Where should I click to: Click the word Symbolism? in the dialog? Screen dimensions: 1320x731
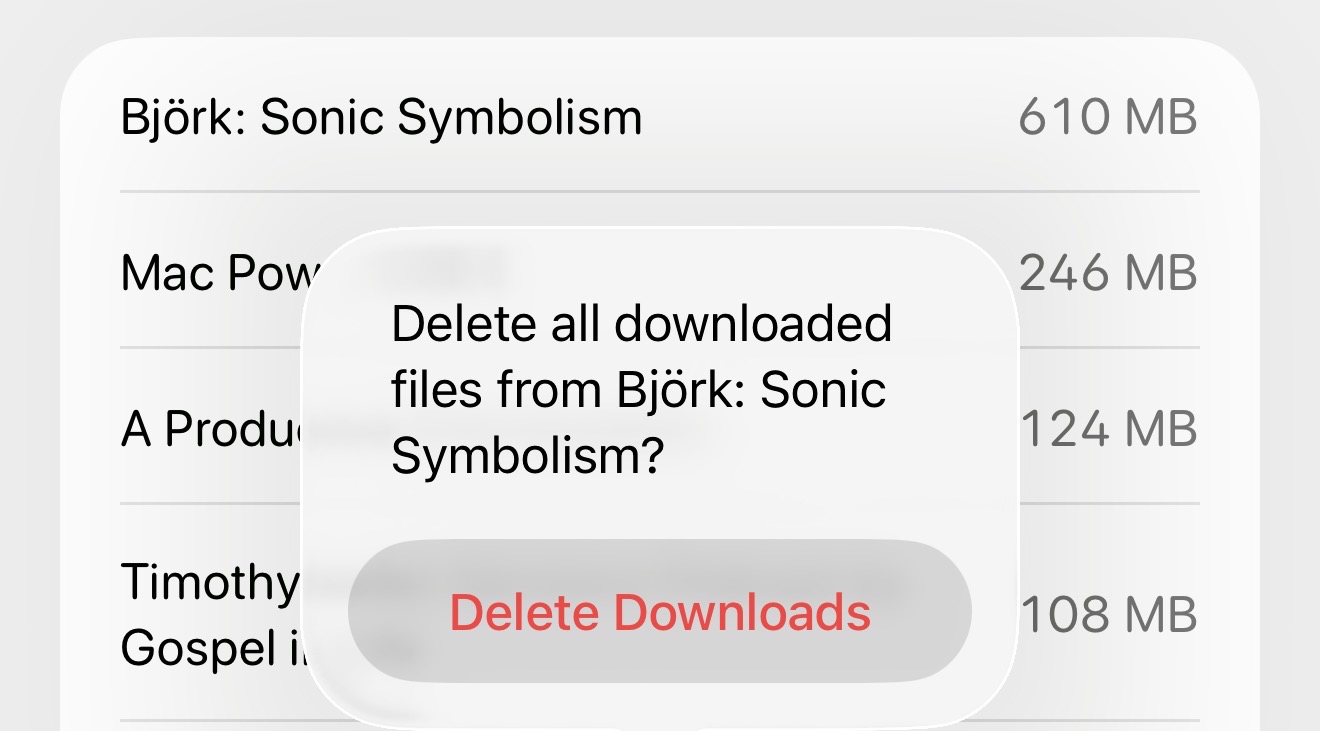pyautogui.click(x=527, y=456)
